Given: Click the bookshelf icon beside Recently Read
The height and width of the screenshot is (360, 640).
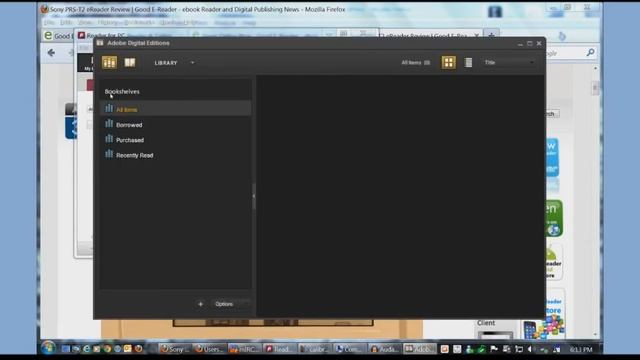Looking at the screenshot, I should pos(109,154).
